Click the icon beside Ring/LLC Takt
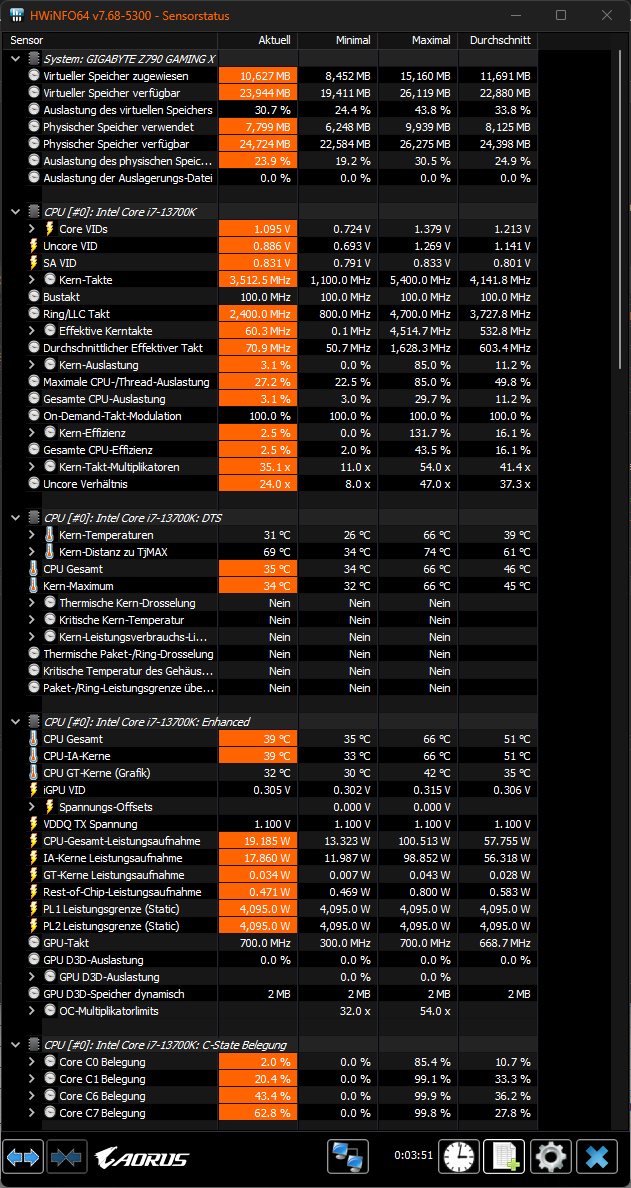The height and width of the screenshot is (1188, 631). tap(34, 313)
